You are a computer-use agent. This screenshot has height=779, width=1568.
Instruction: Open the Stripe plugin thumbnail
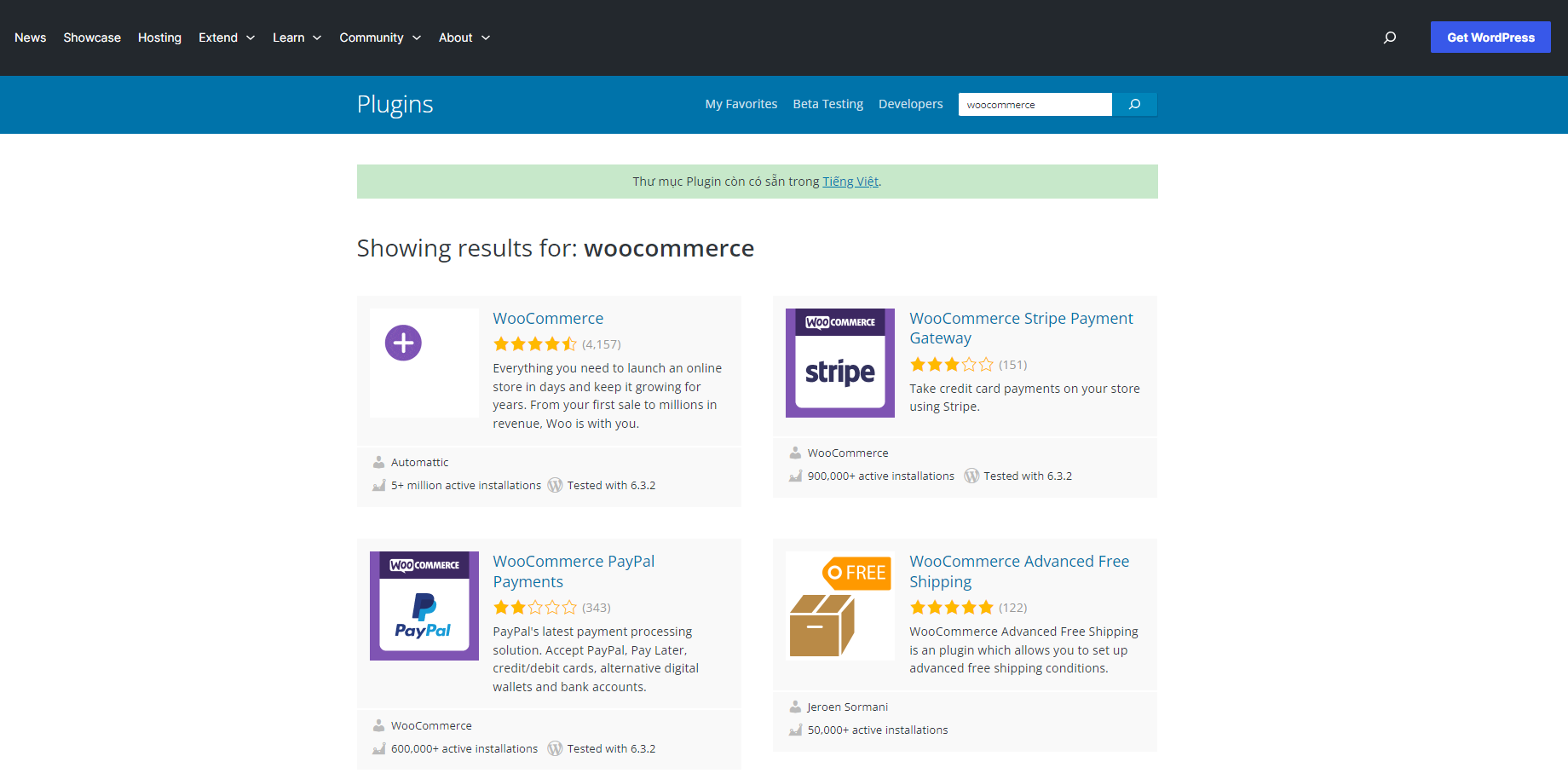tap(840, 362)
